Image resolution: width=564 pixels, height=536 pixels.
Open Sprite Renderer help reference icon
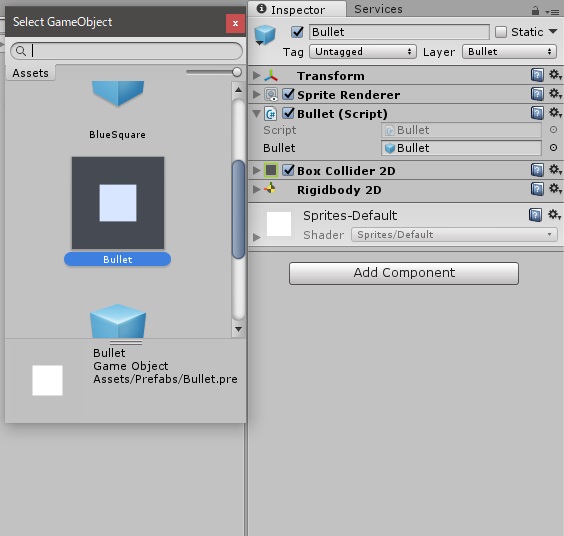click(x=537, y=94)
